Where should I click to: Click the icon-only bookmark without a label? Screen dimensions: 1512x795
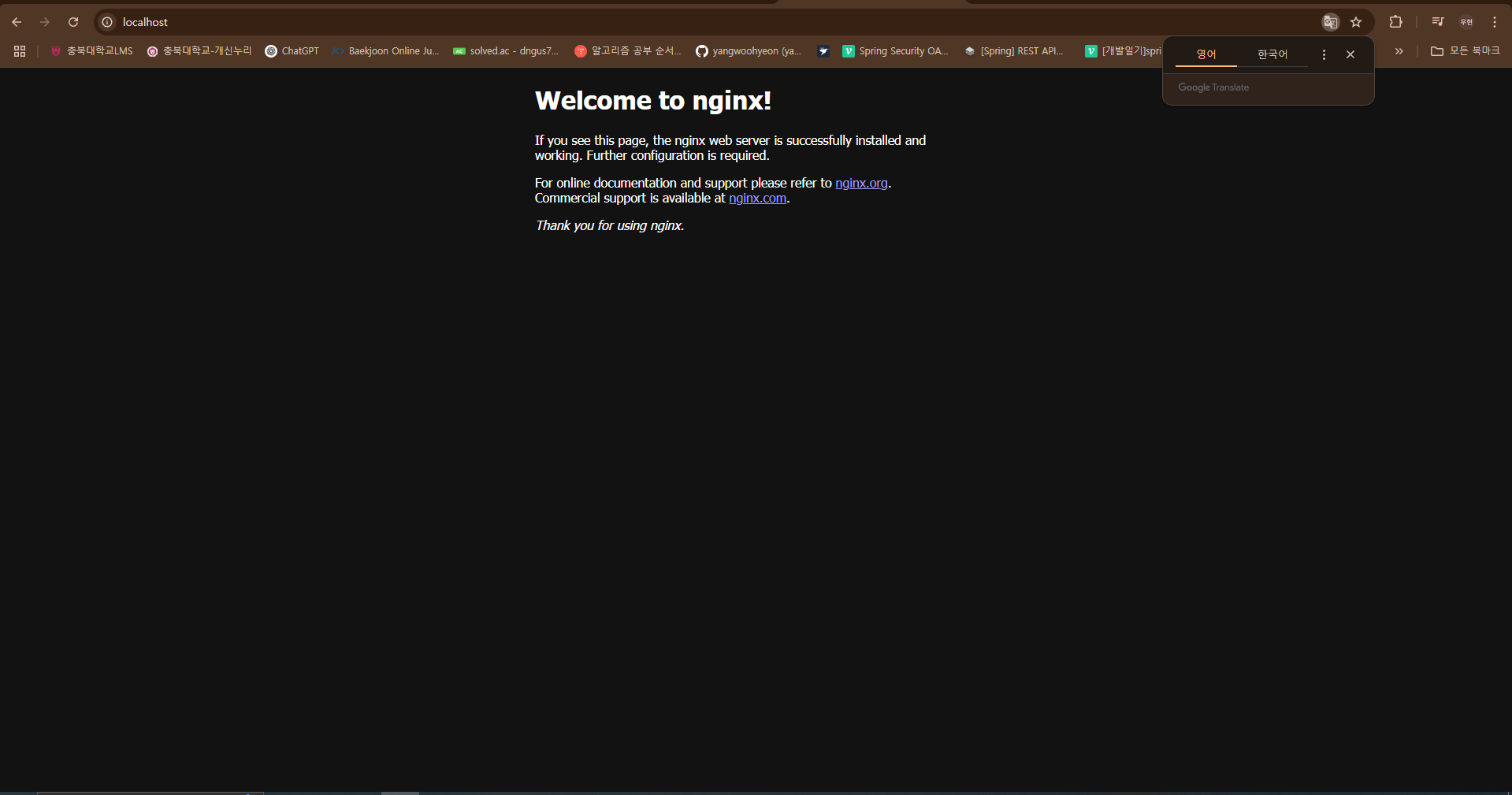(x=823, y=51)
